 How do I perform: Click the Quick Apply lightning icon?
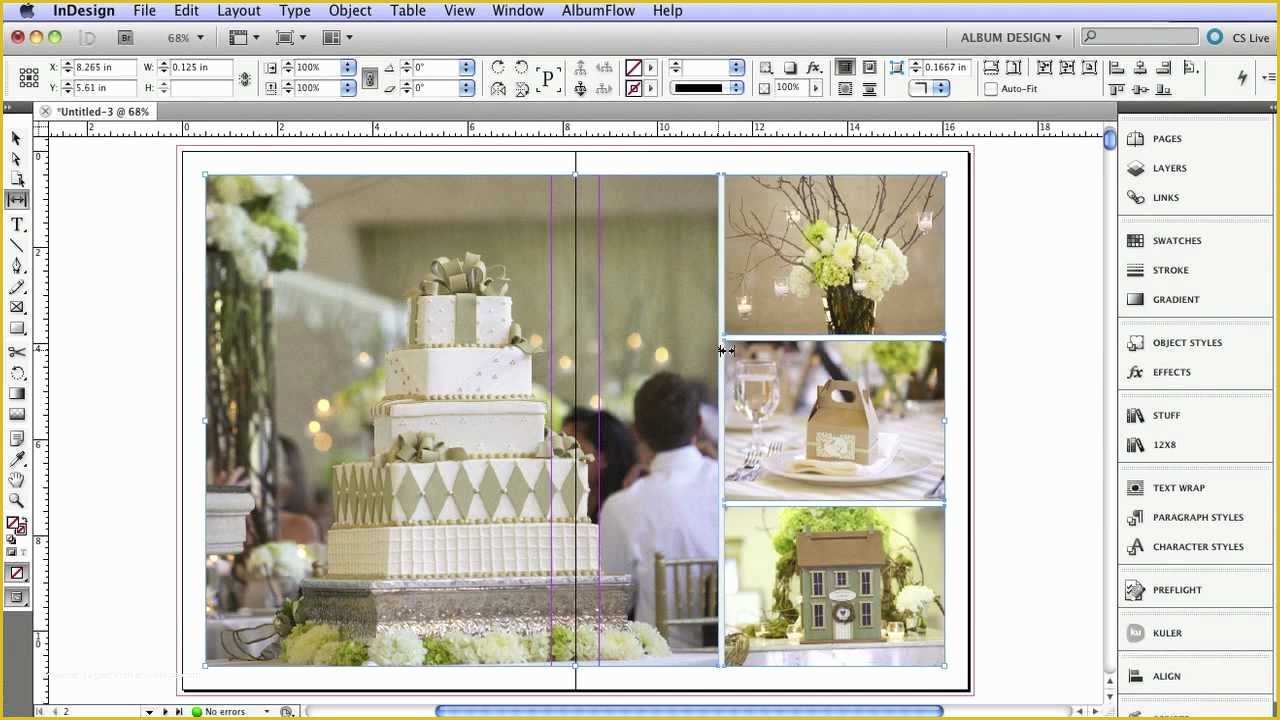tap(1242, 77)
